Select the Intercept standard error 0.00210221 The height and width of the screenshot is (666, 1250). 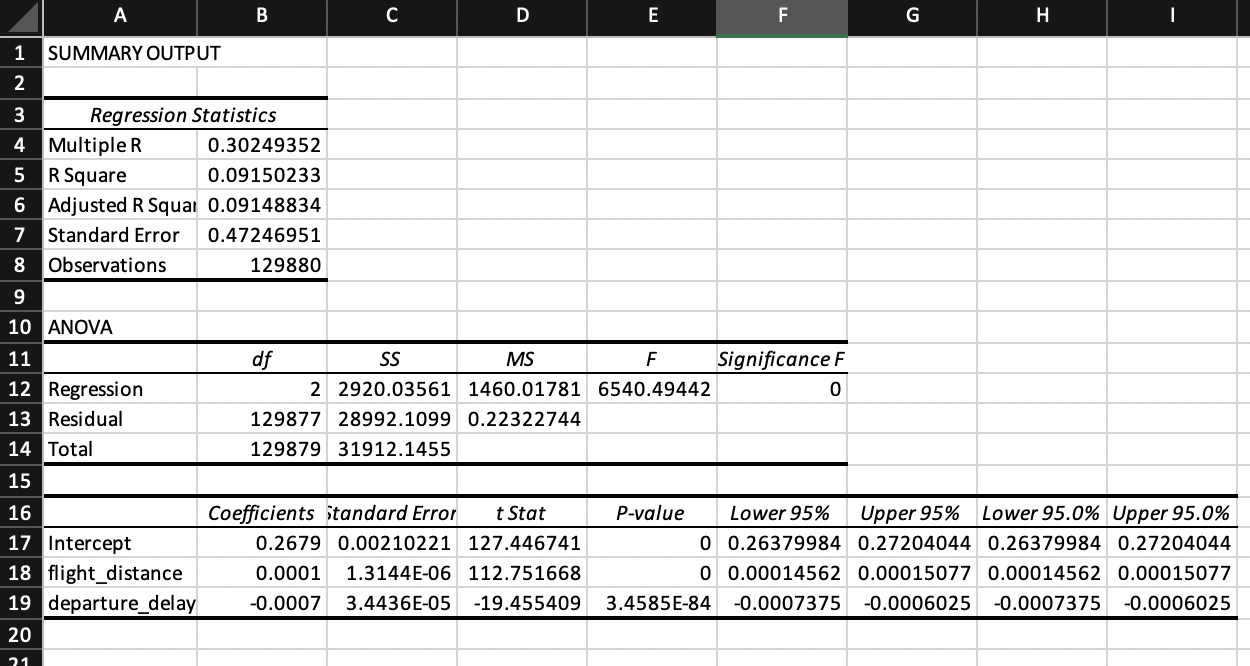tap(392, 543)
